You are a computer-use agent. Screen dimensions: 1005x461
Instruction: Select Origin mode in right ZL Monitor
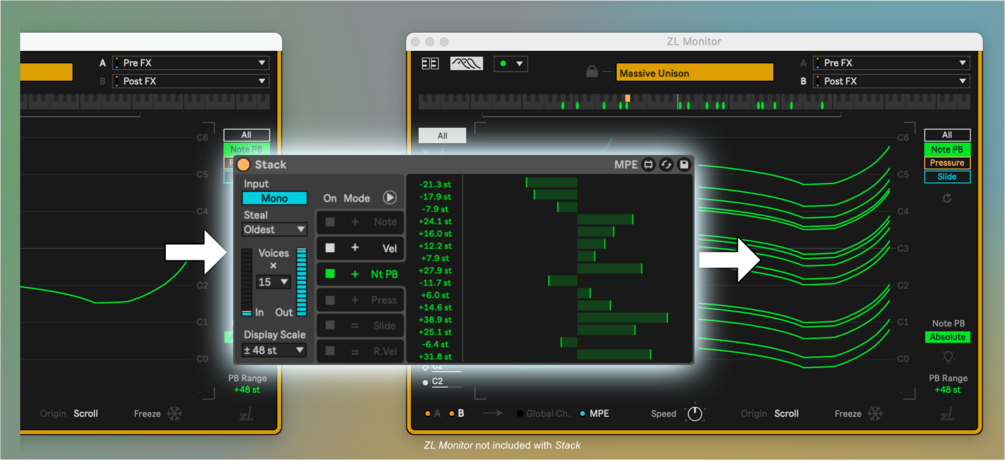(754, 414)
